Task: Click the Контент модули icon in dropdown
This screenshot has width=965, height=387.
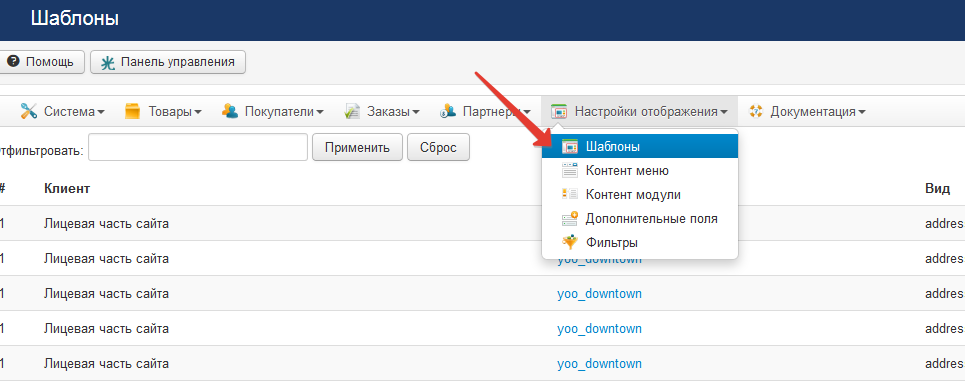Action: [x=571, y=194]
